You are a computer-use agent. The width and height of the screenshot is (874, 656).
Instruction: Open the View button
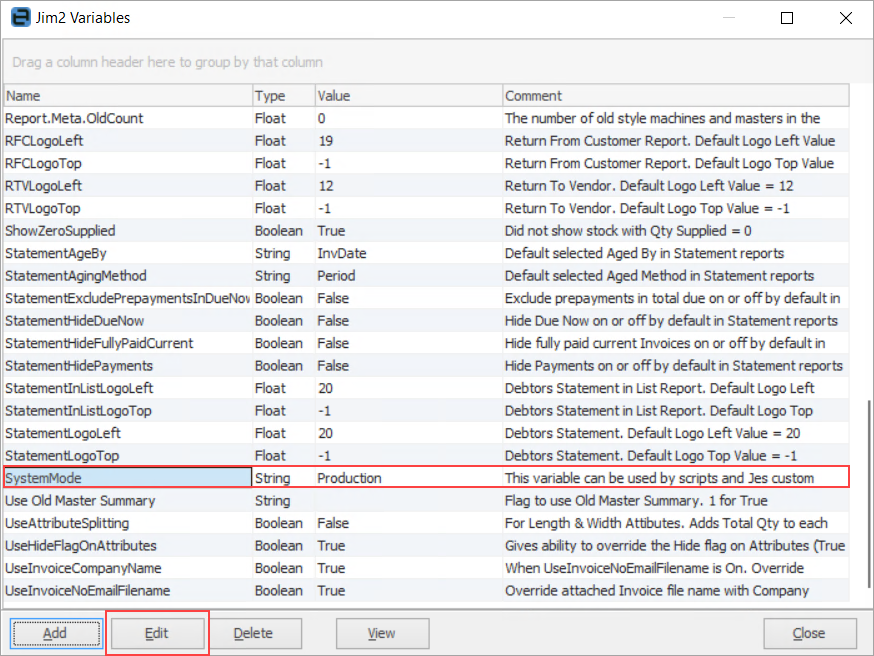pos(381,633)
